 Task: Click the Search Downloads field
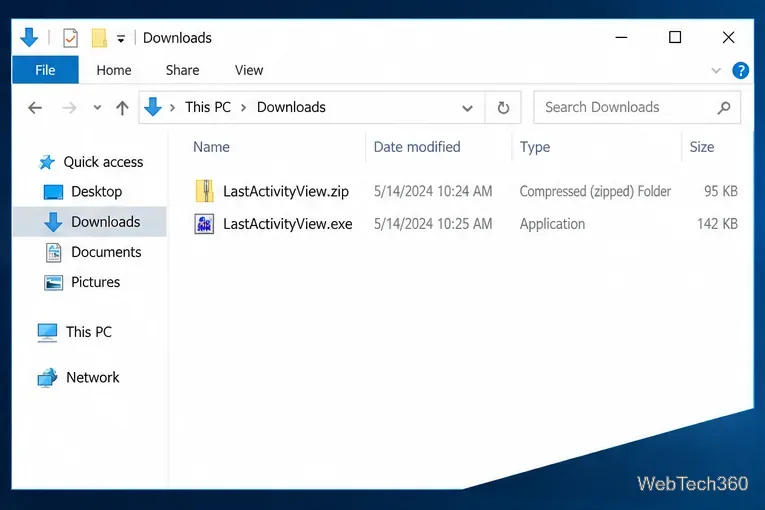[637, 107]
